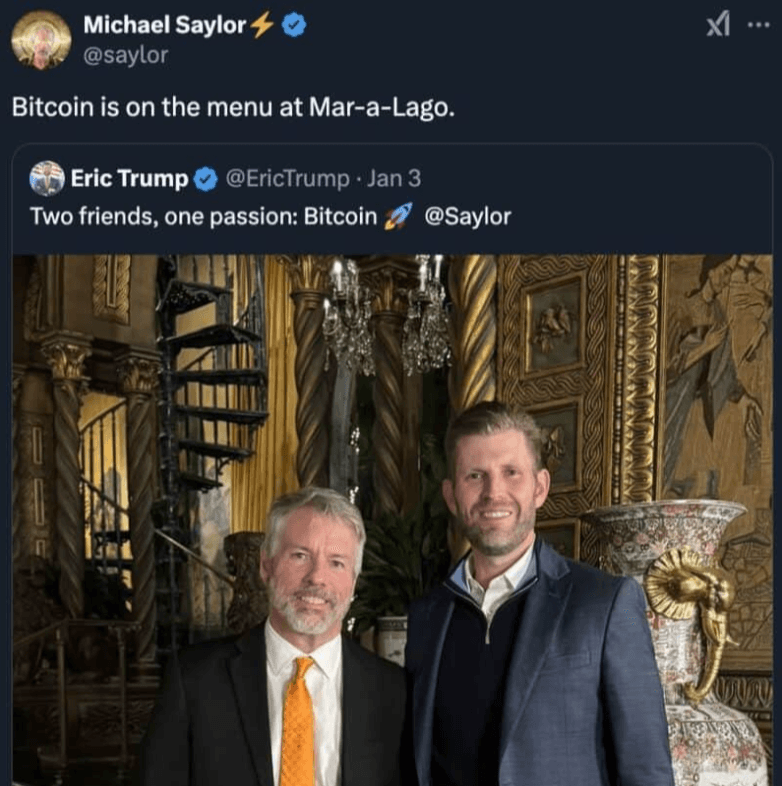
Task: Click Michael Saylor's blue verified badge
Action: 294,25
